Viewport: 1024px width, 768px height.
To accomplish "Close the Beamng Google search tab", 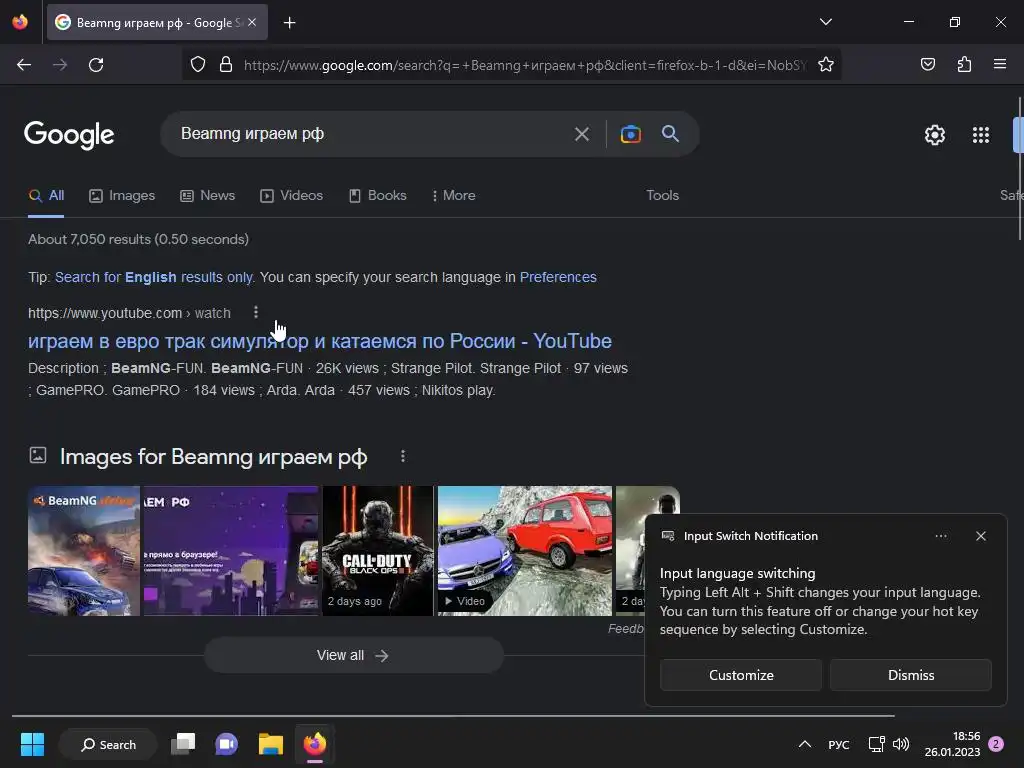I will pyautogui.click(x=252, y=22).
